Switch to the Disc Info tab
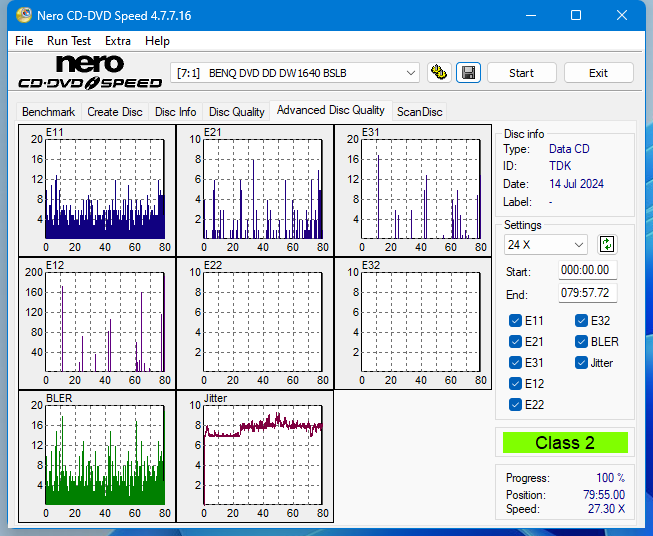 (x=175, y=112)
